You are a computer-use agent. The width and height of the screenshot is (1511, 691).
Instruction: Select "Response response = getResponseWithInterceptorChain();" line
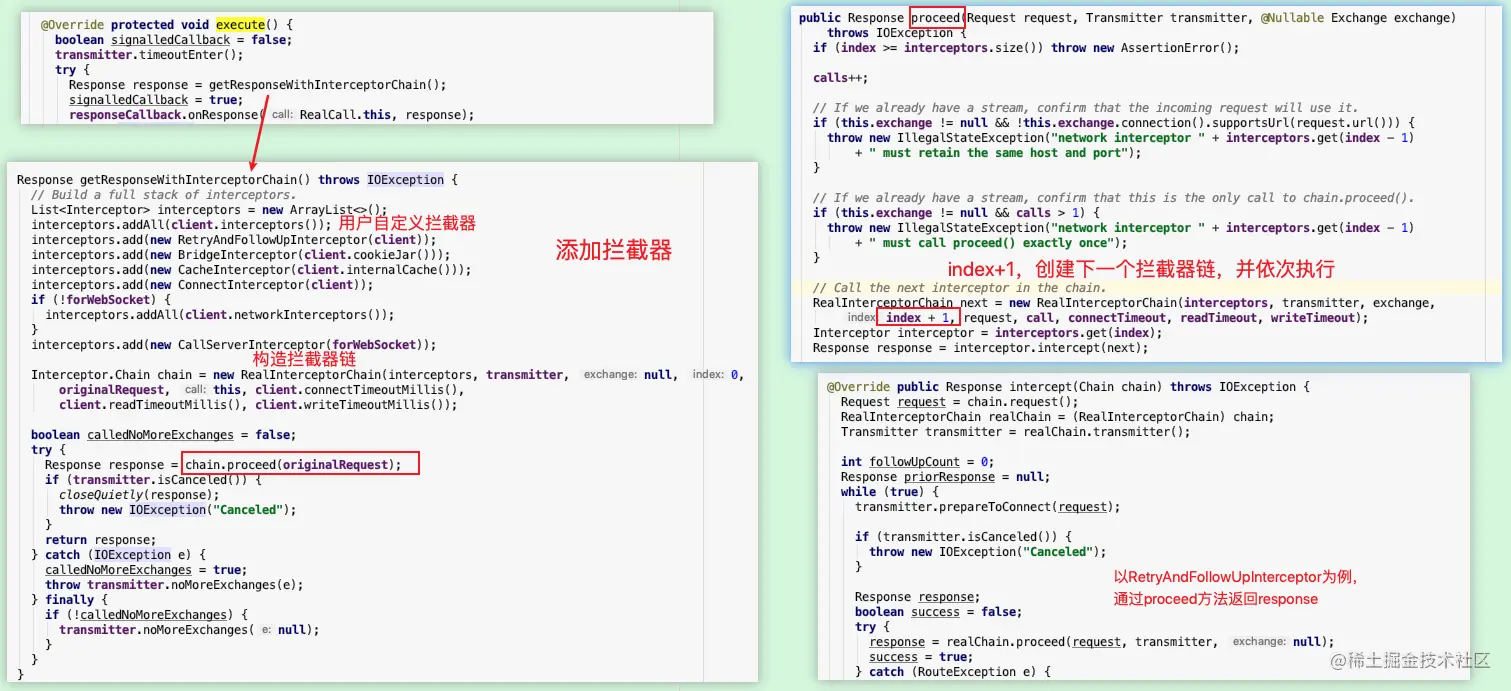click(257, 84)
